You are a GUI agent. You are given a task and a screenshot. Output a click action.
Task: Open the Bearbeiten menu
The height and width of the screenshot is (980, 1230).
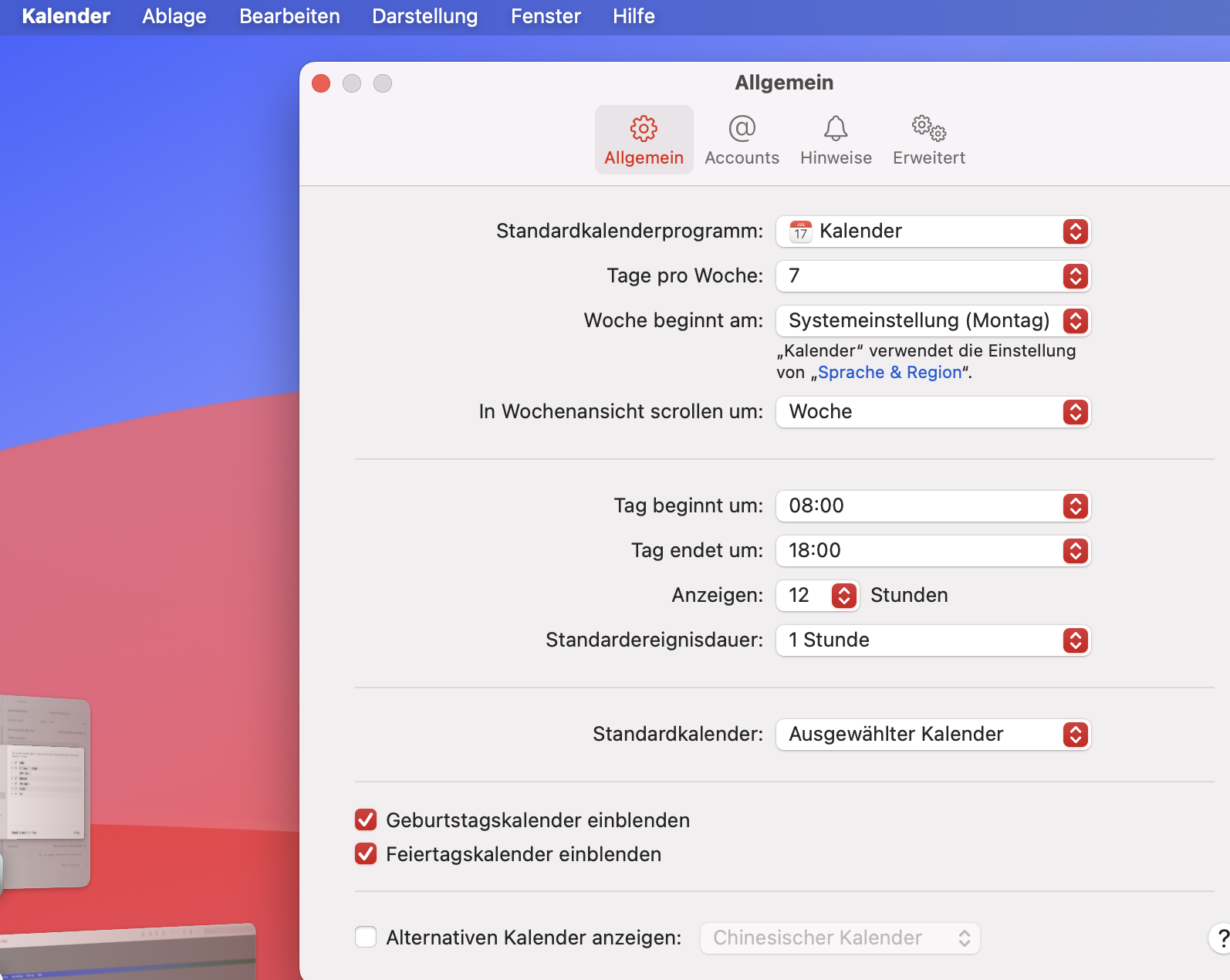click(x=289, y=16)
